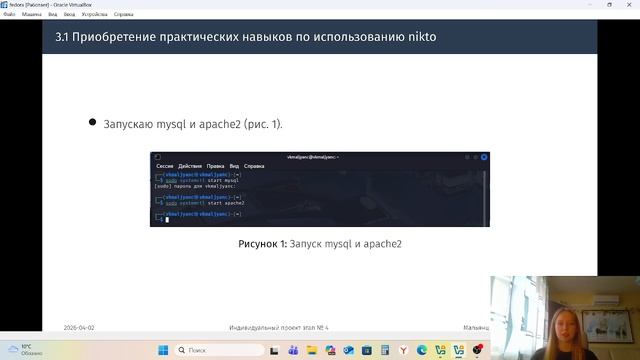Launch Yandex Browser from the taskbar
Image resolution: width=640 pixels, height=360 pixels.
point(403,350)
